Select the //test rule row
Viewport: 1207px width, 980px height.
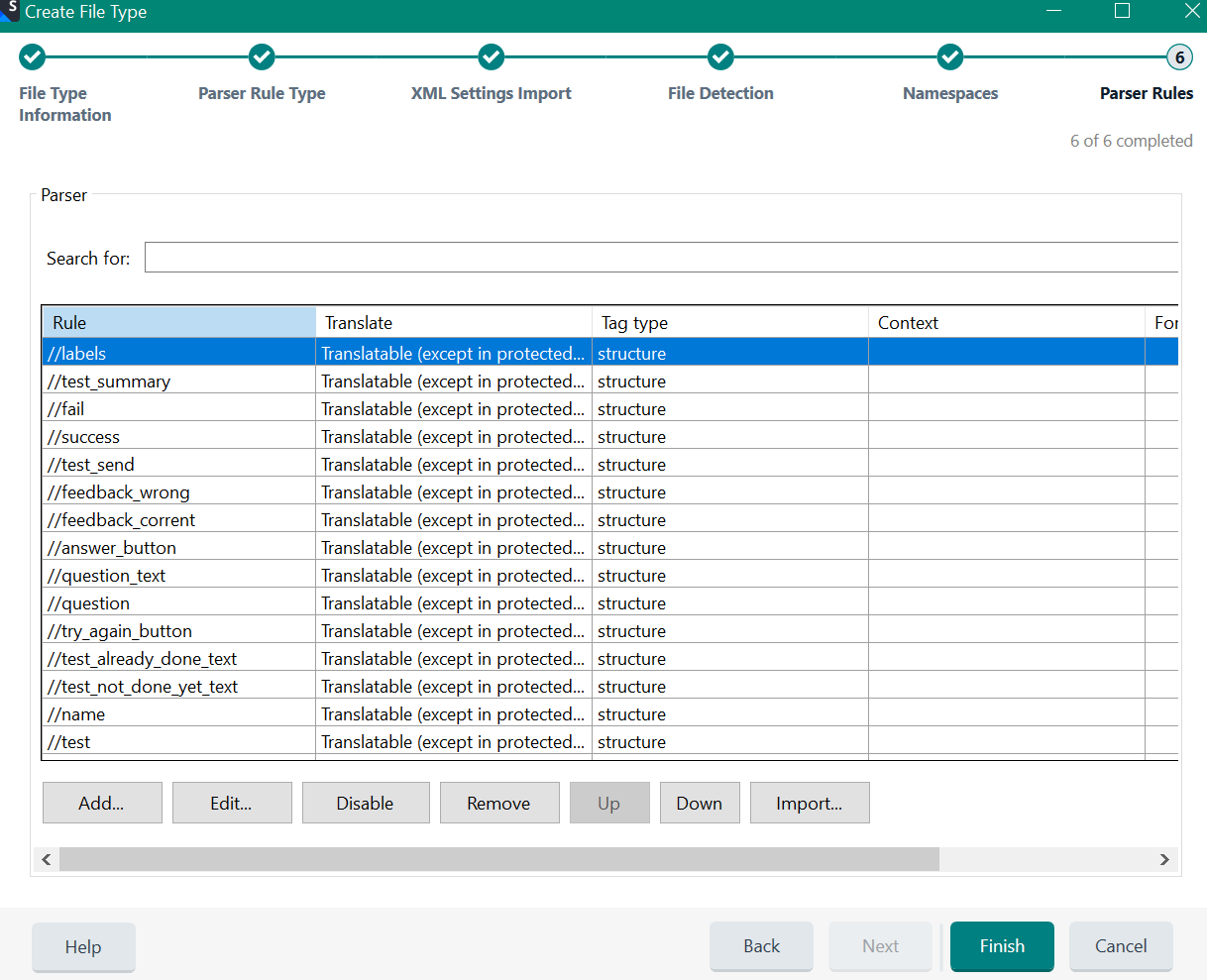[610, 742]
